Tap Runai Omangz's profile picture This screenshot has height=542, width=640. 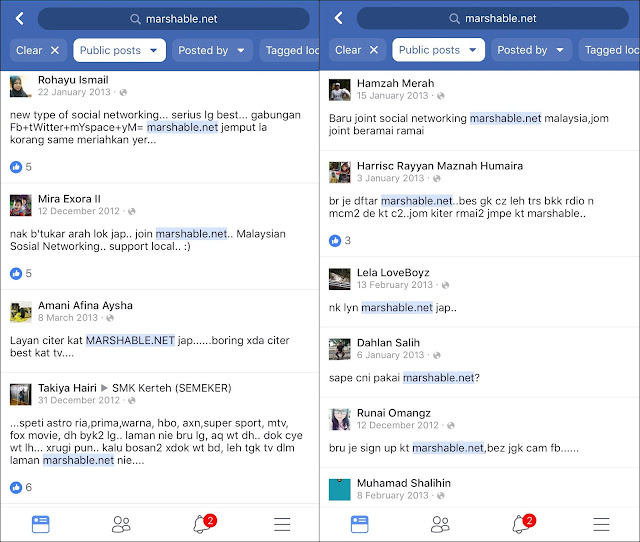pos(340,419)
